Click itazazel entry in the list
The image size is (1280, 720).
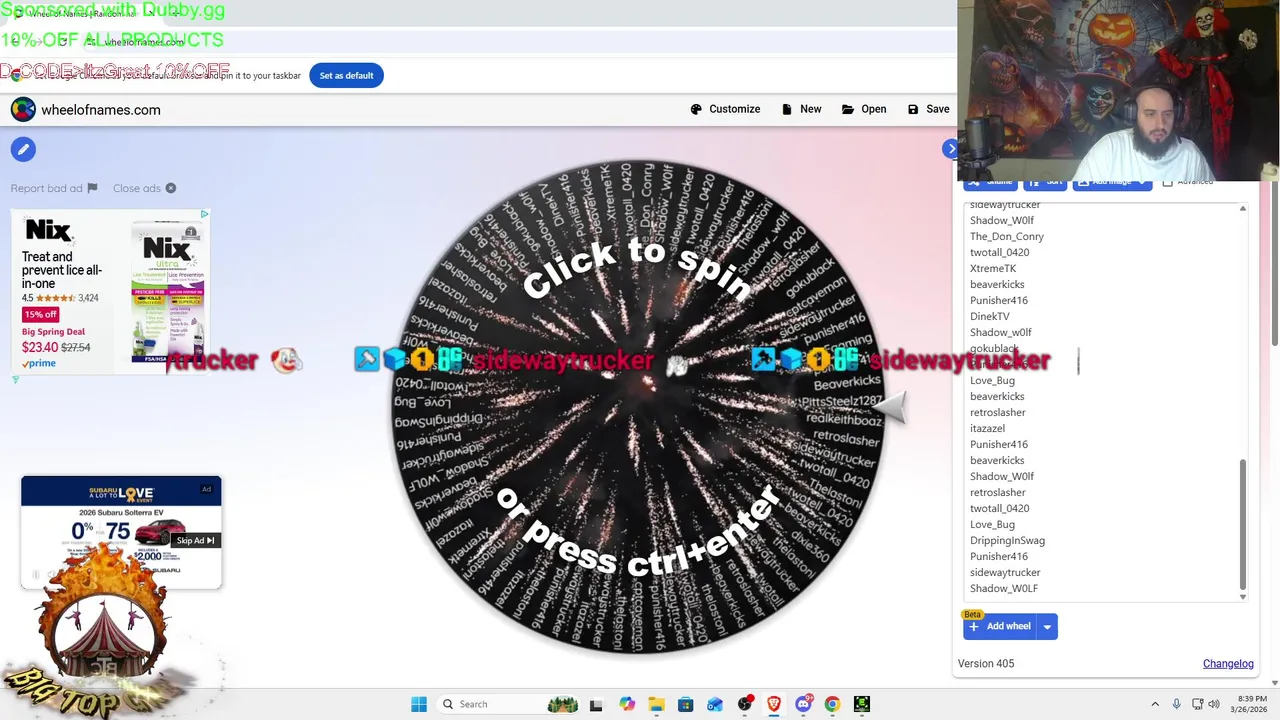click(987, 428)
